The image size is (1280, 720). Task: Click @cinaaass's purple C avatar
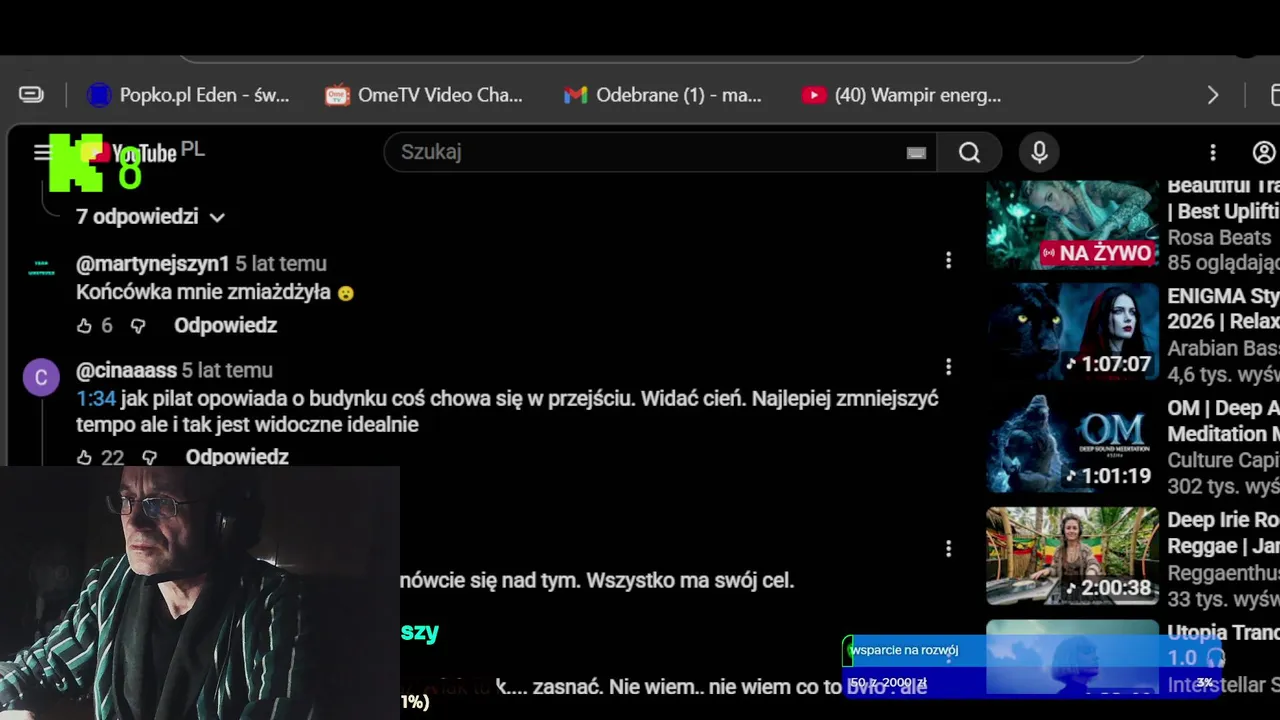[41, 378]
